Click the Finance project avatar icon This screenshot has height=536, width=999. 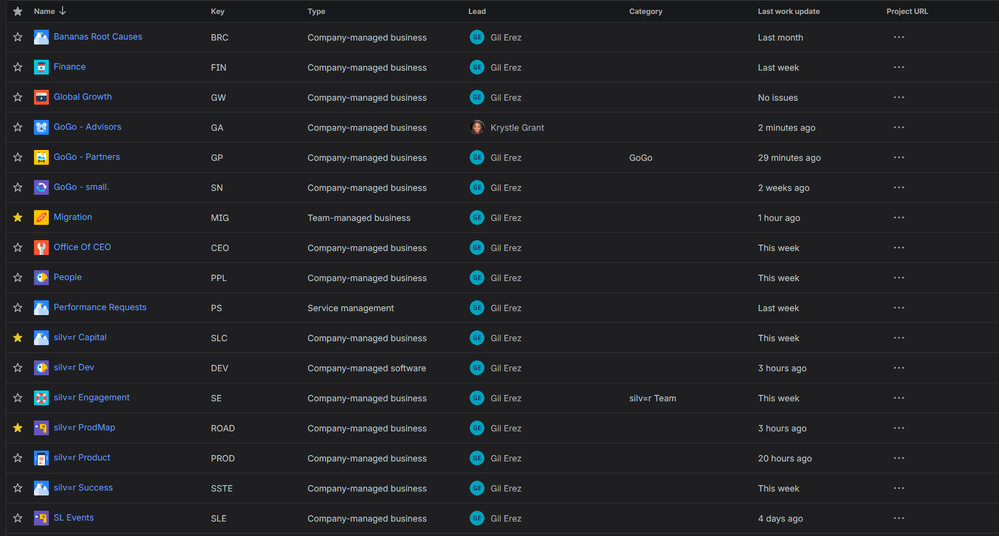click(41, 67)
